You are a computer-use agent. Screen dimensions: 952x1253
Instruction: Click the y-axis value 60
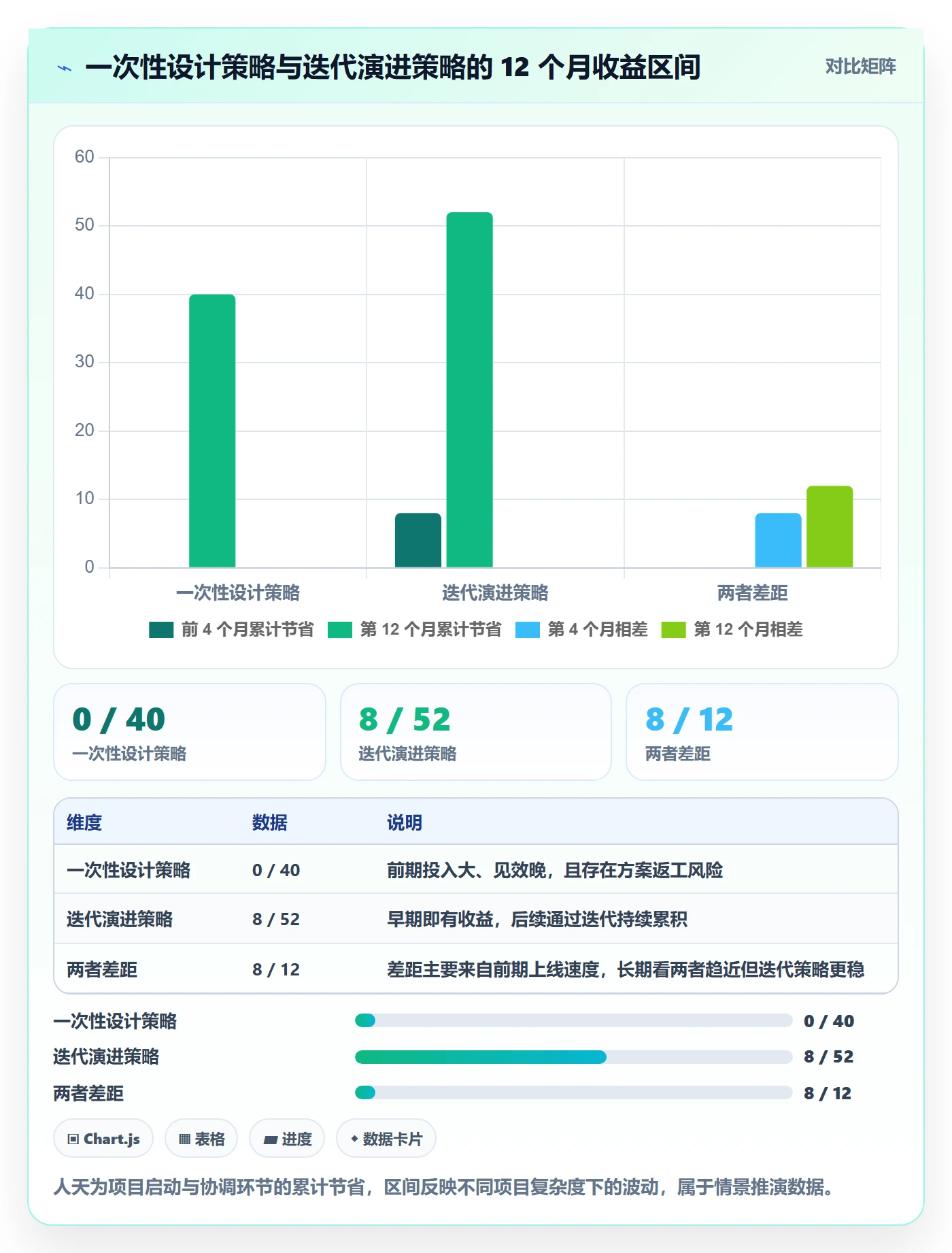click(84, 157)
